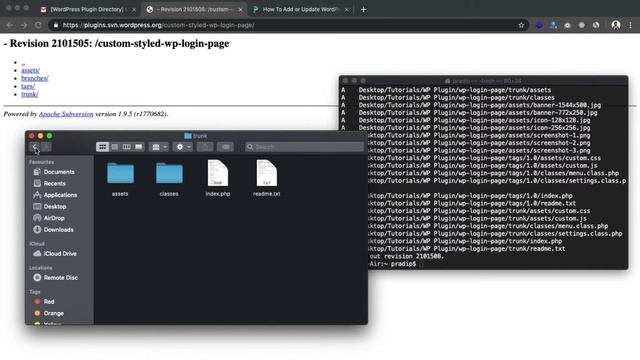
Task: Open the Finder group-by dropdown
Action: [159, 147]
